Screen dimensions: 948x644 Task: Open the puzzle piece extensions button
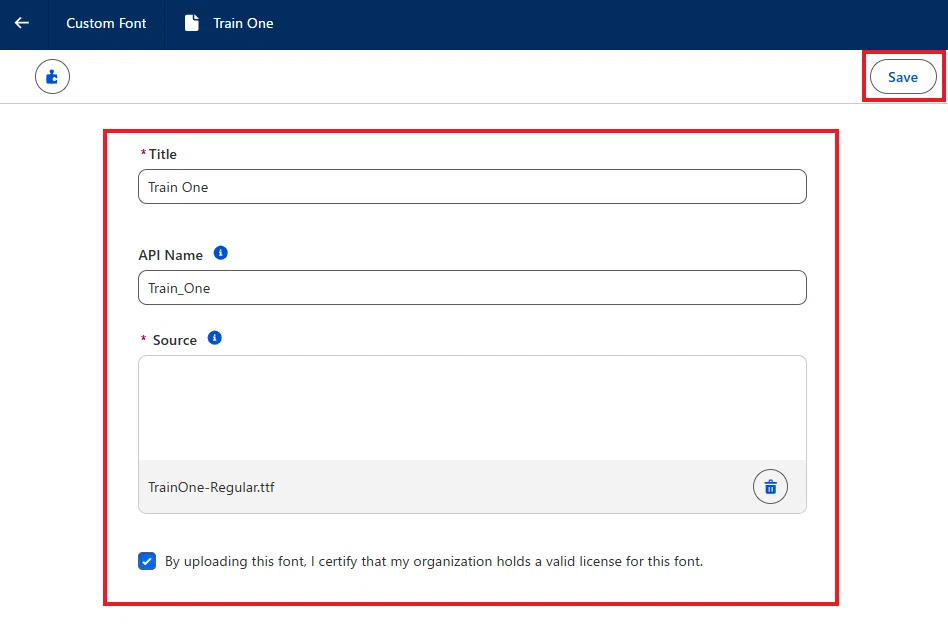pos(53,77)
